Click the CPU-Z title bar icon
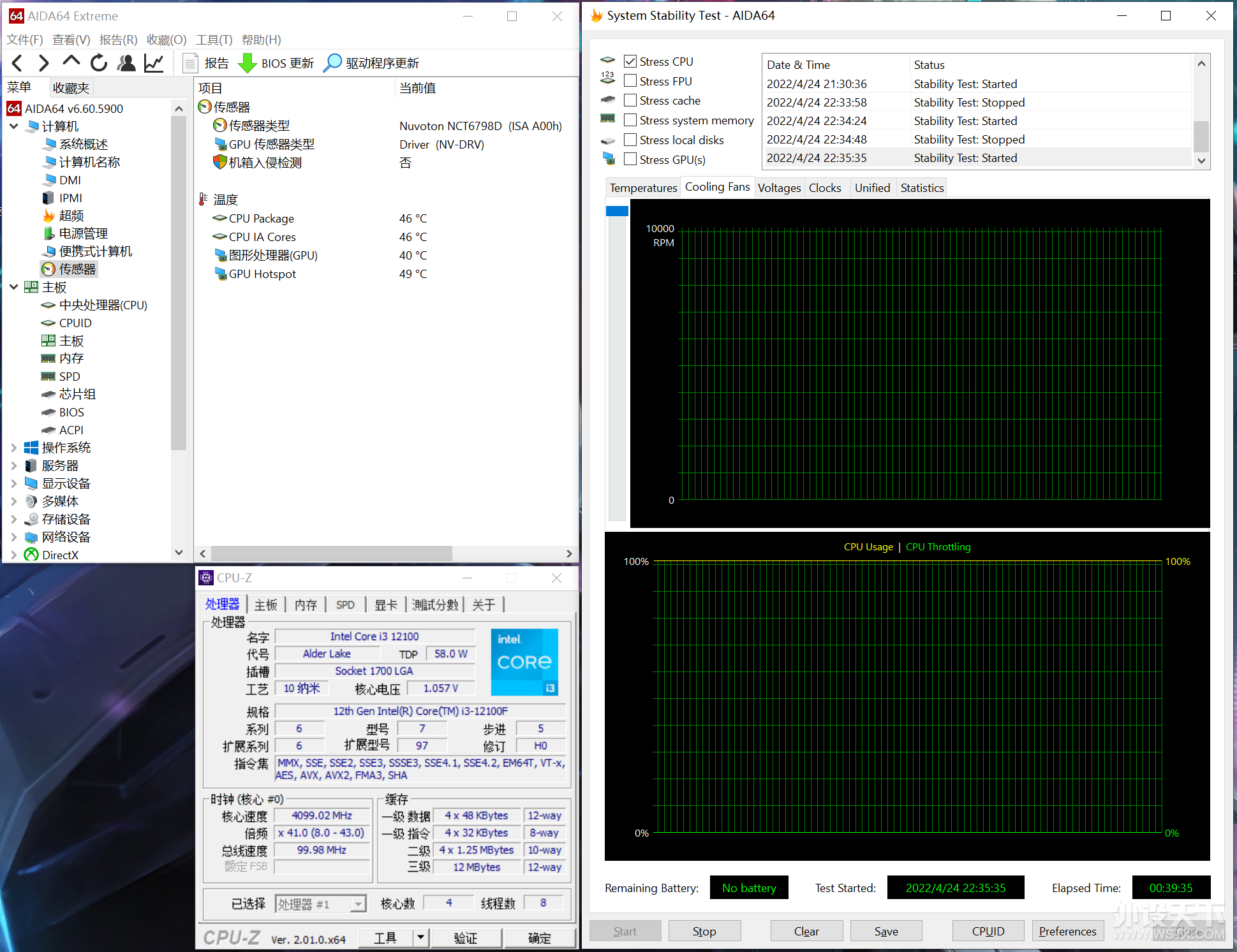Image resolution: width=1237 pixels, height=952 pixels. pyautogui.click(x=206, y=578)
